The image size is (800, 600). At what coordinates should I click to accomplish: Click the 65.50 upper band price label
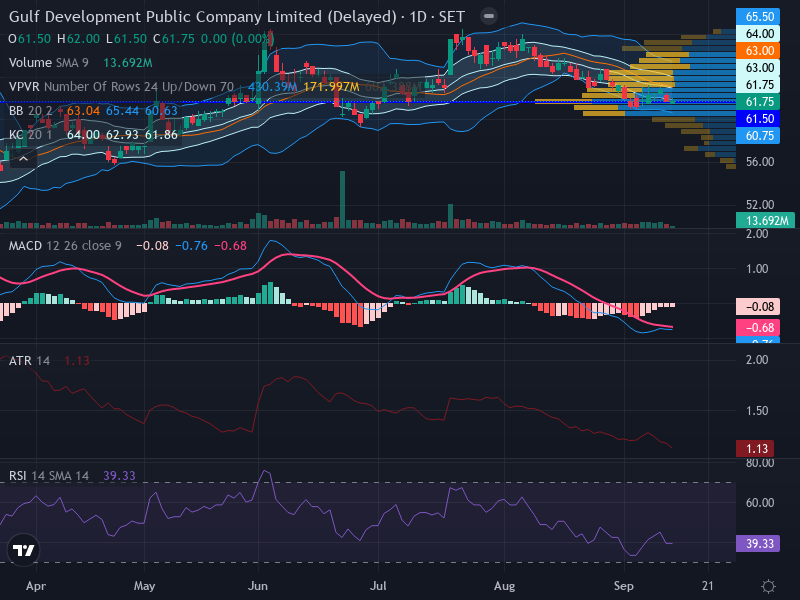[758, 16]
